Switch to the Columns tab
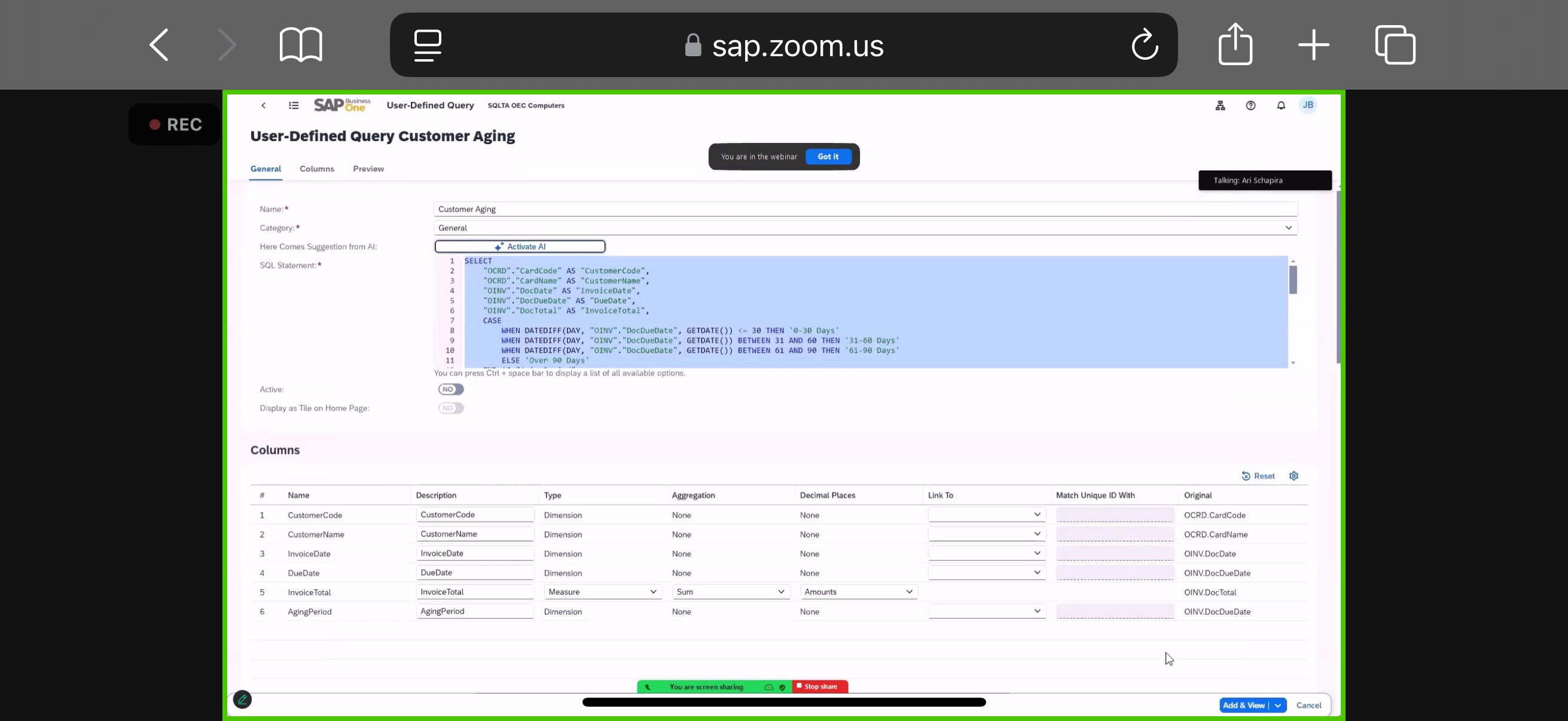The height and width of the screenshot is (721, 1568). [x=316, y=169]
